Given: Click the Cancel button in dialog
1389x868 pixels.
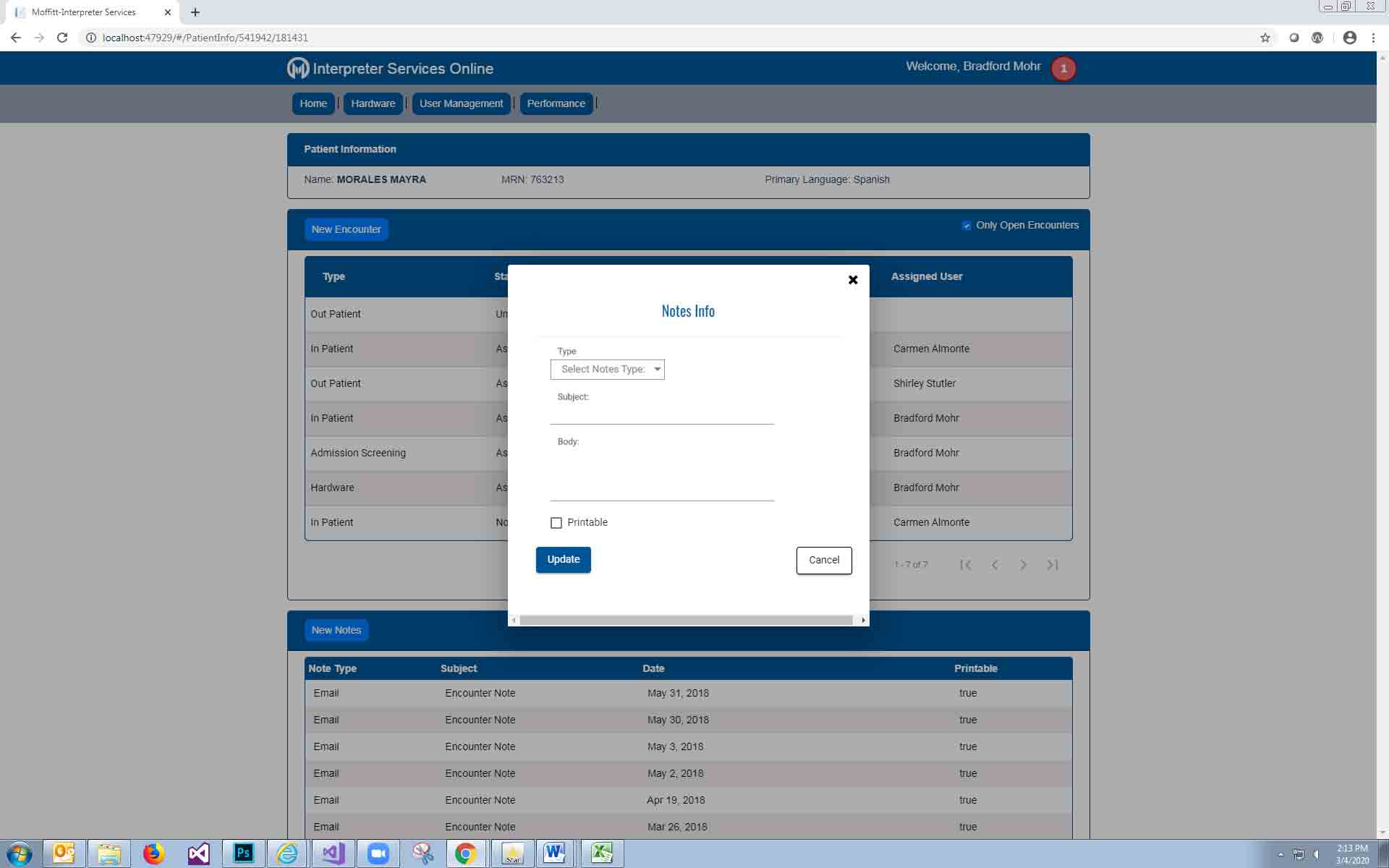Looking at the screenshot, I should tap(823, 561).
